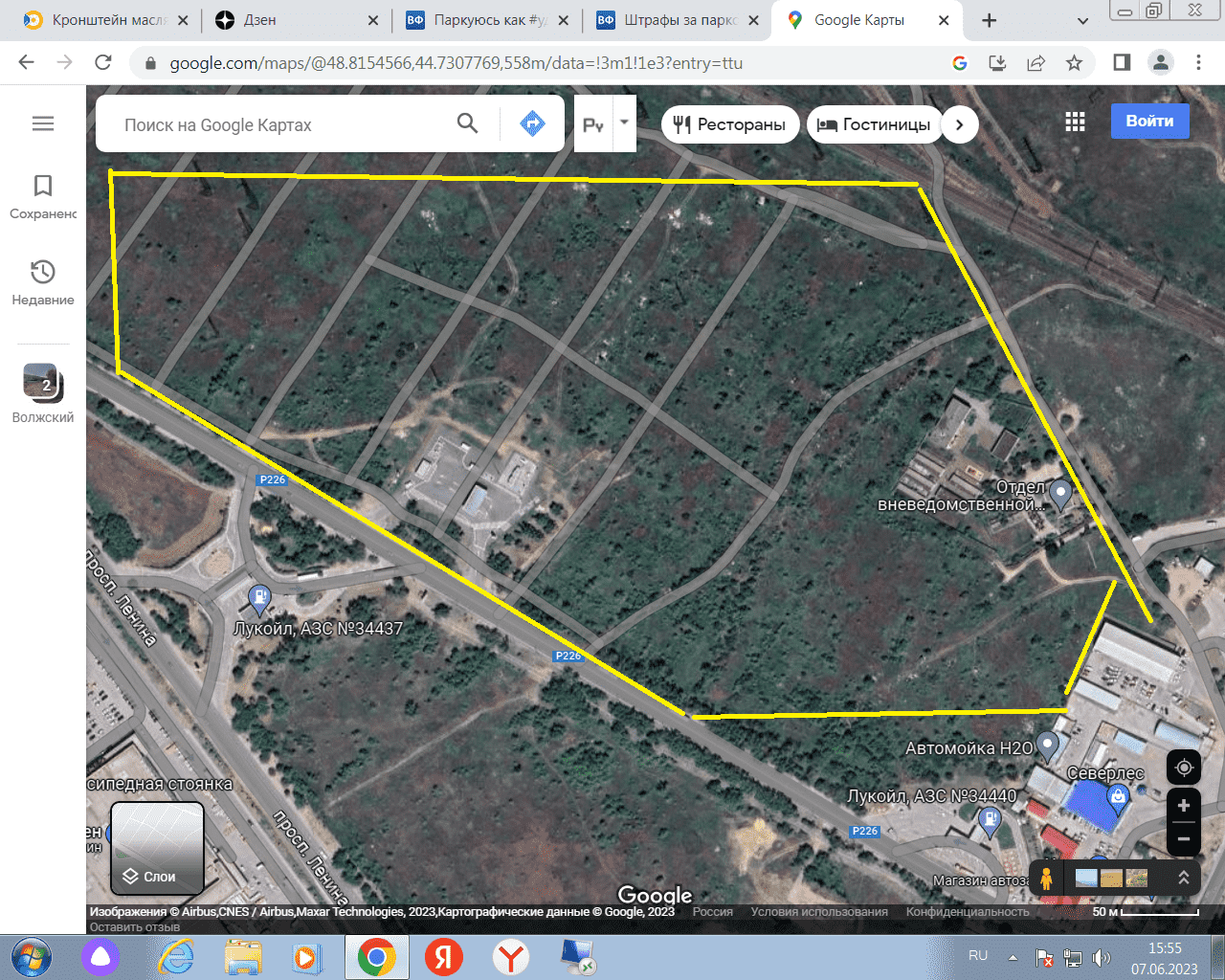1225x980 pixels.
Task: Activate the Street View pegman
Action: [1047, 878]
